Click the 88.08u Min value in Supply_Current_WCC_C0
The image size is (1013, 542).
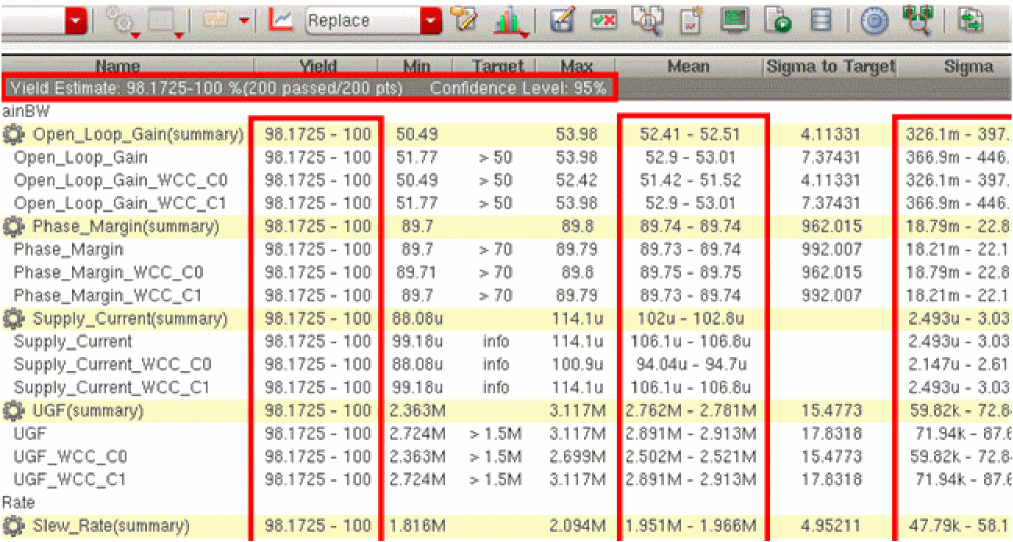[417, 364]
